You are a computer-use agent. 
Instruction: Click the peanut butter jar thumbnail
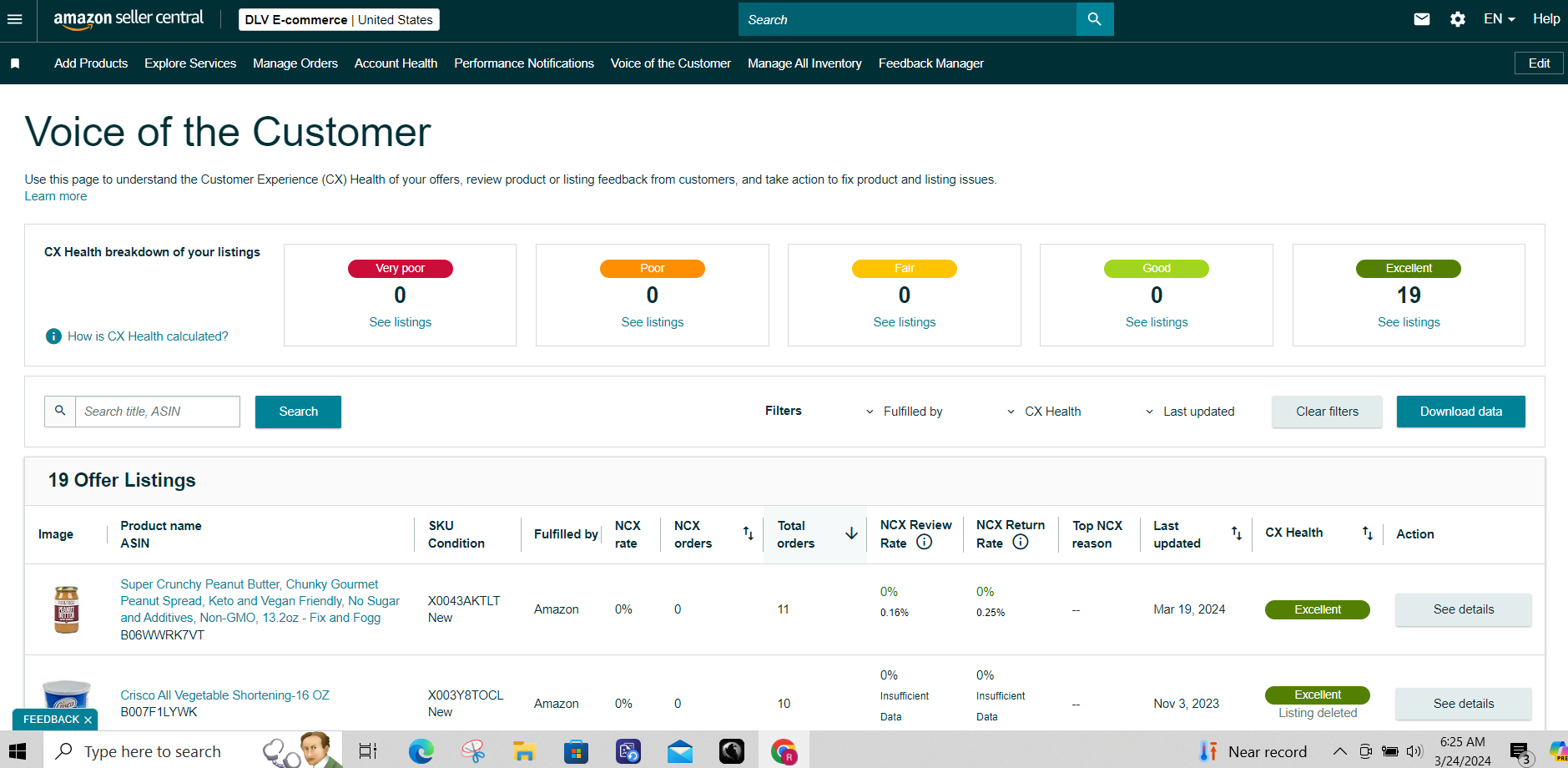coord(67,609)
